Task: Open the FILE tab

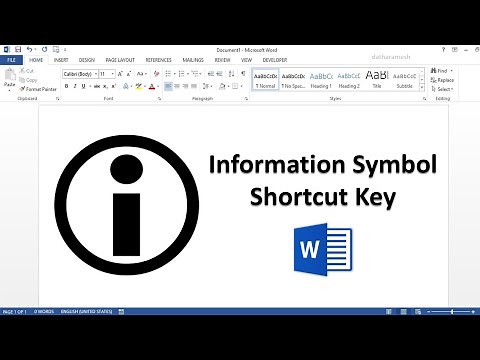Action: coord(11,60)
